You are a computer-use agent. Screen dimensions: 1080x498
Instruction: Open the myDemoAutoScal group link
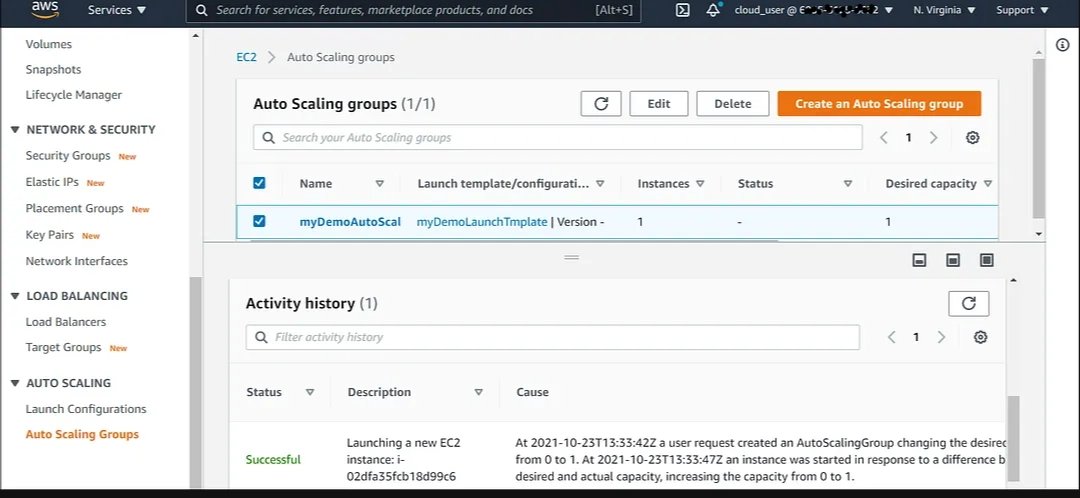[x=350, y=222]
